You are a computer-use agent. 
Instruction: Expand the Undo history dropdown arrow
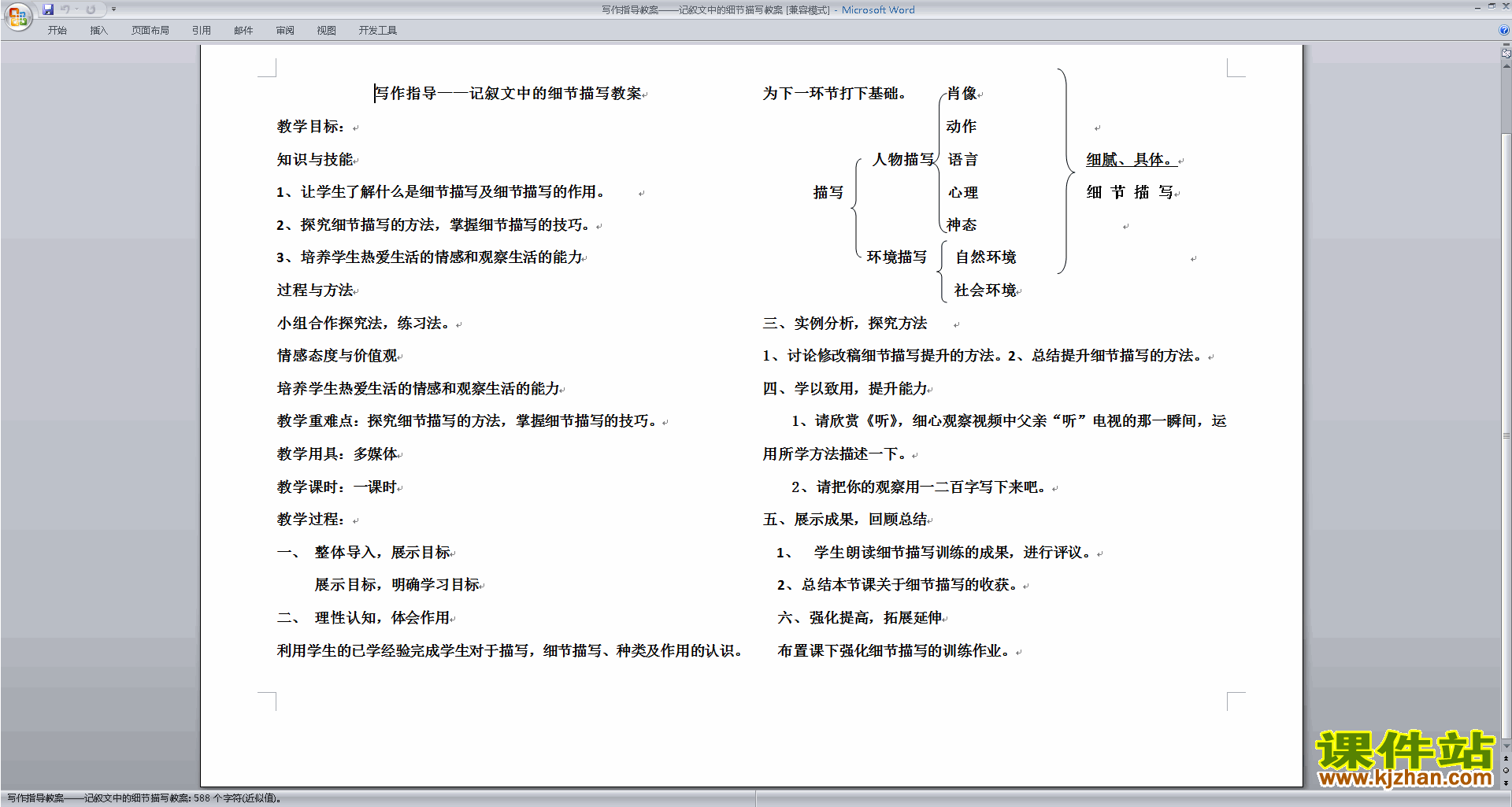(x=77, y=9)
